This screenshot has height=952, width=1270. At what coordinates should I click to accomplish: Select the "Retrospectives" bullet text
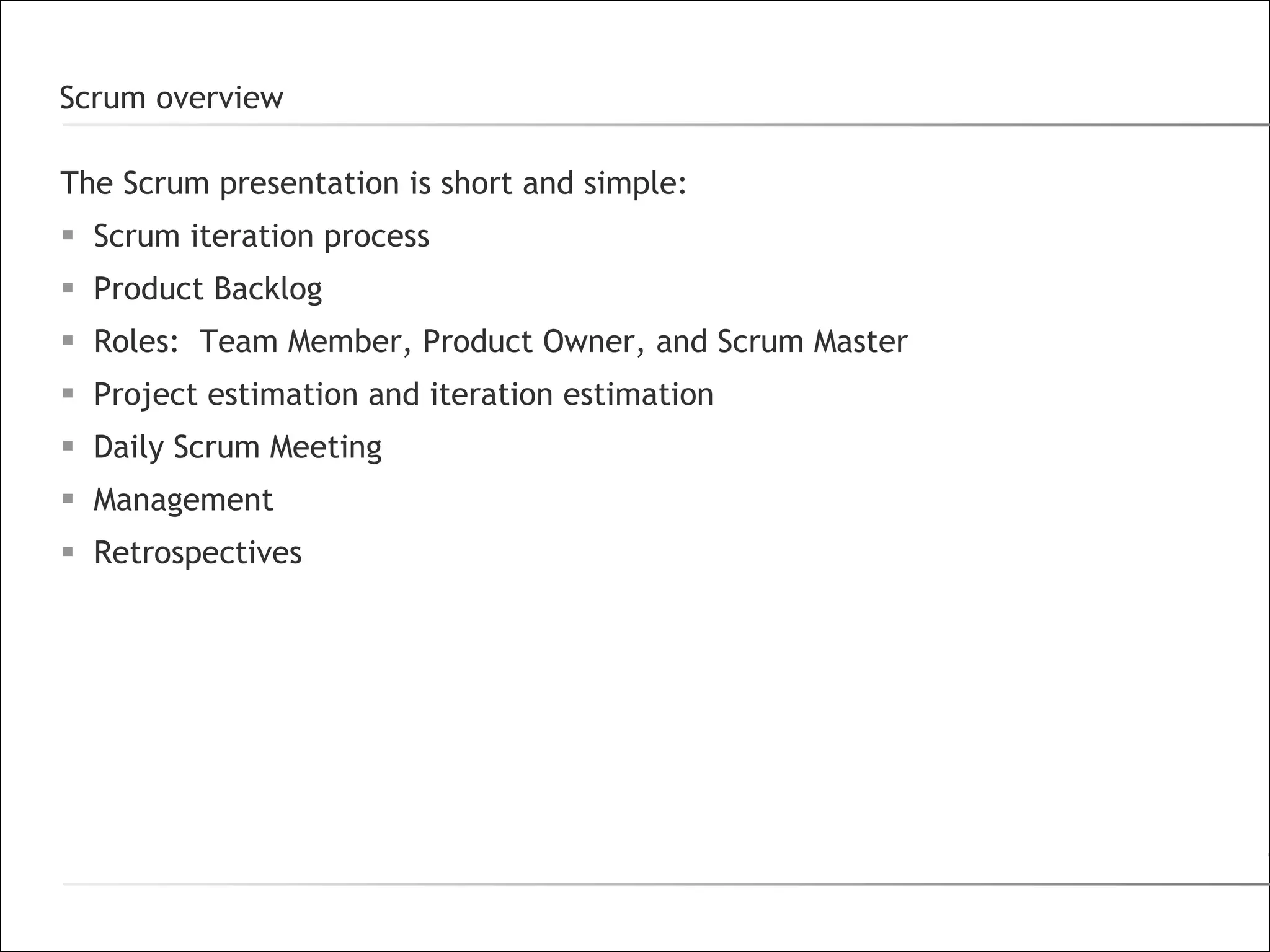click(x=197, y=553)
